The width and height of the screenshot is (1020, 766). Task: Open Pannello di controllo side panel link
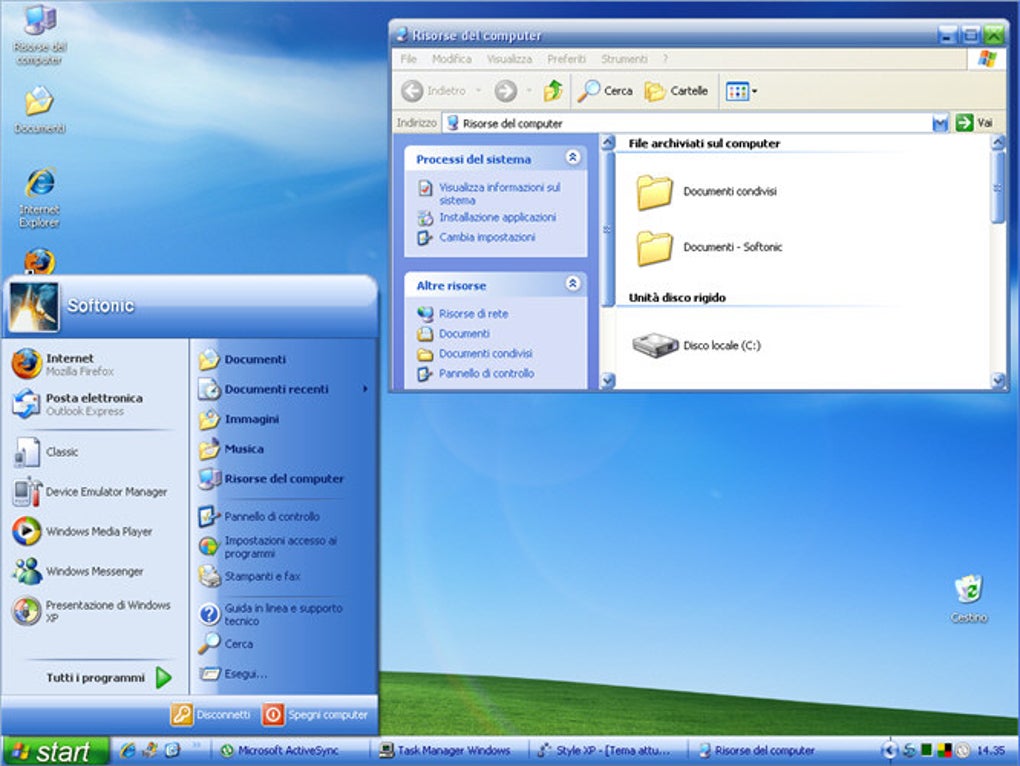(487, 373)
